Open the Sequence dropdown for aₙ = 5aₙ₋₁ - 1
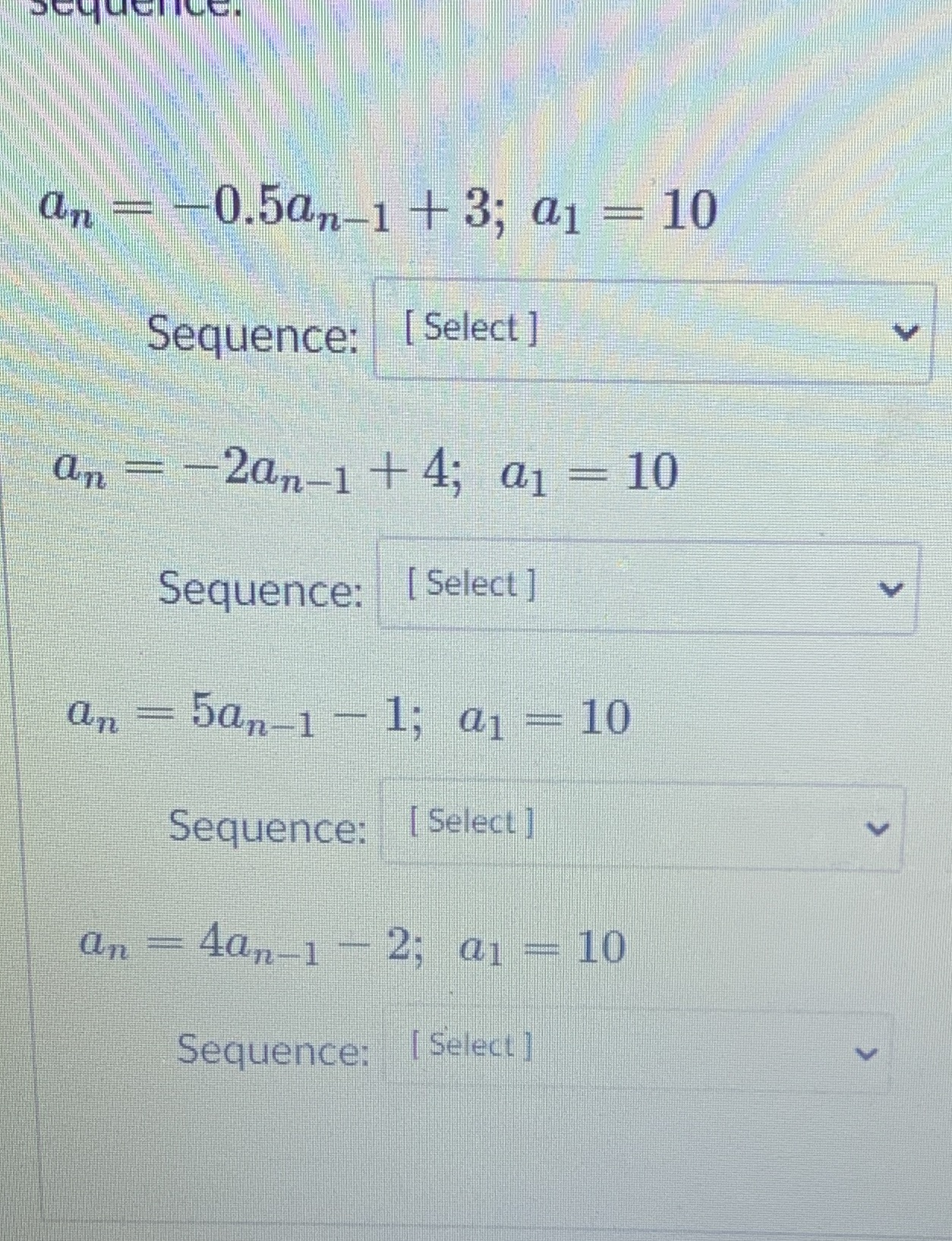Screen dimensions: 952x1241 [x=641, y=824]
